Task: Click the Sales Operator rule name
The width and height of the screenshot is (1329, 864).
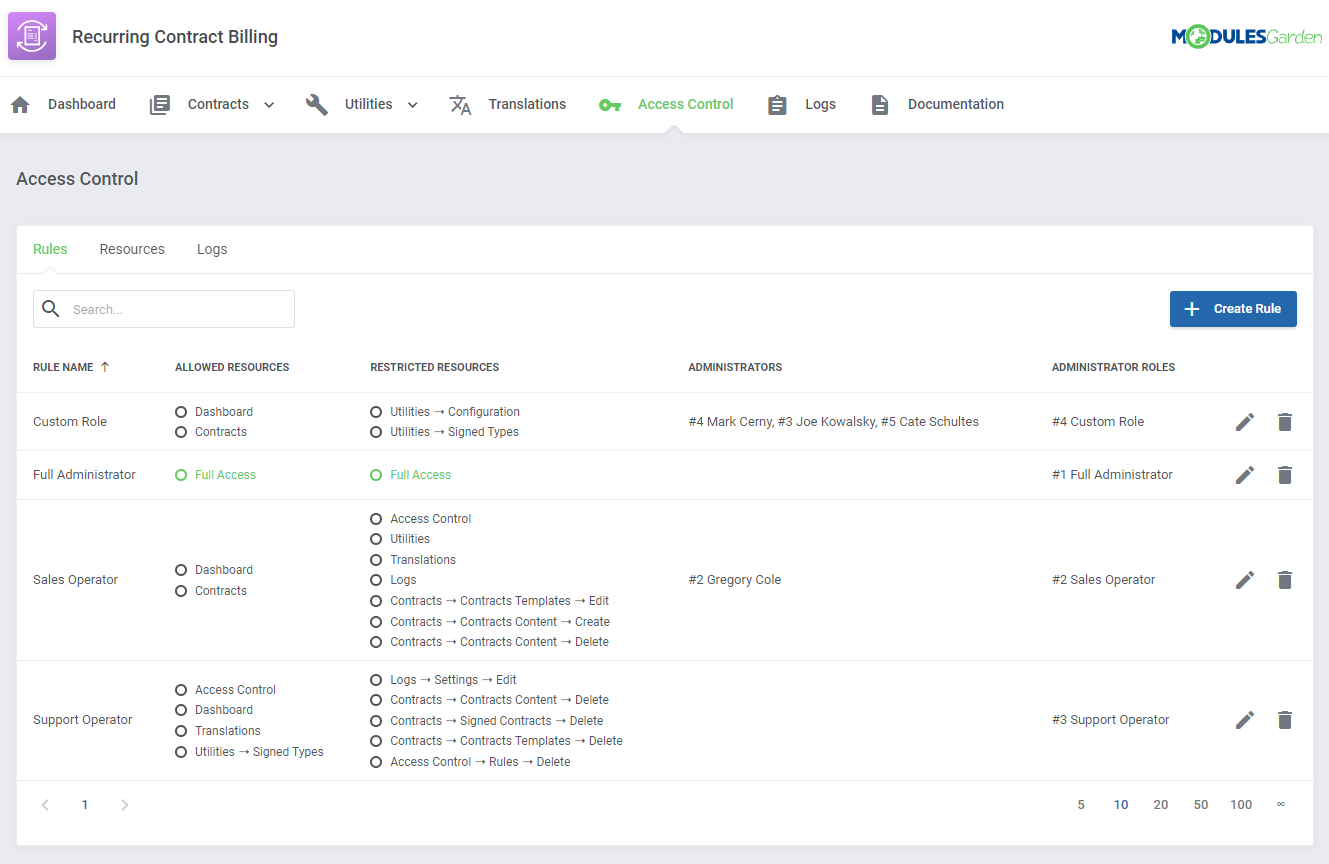Action: tap(75, 580)
